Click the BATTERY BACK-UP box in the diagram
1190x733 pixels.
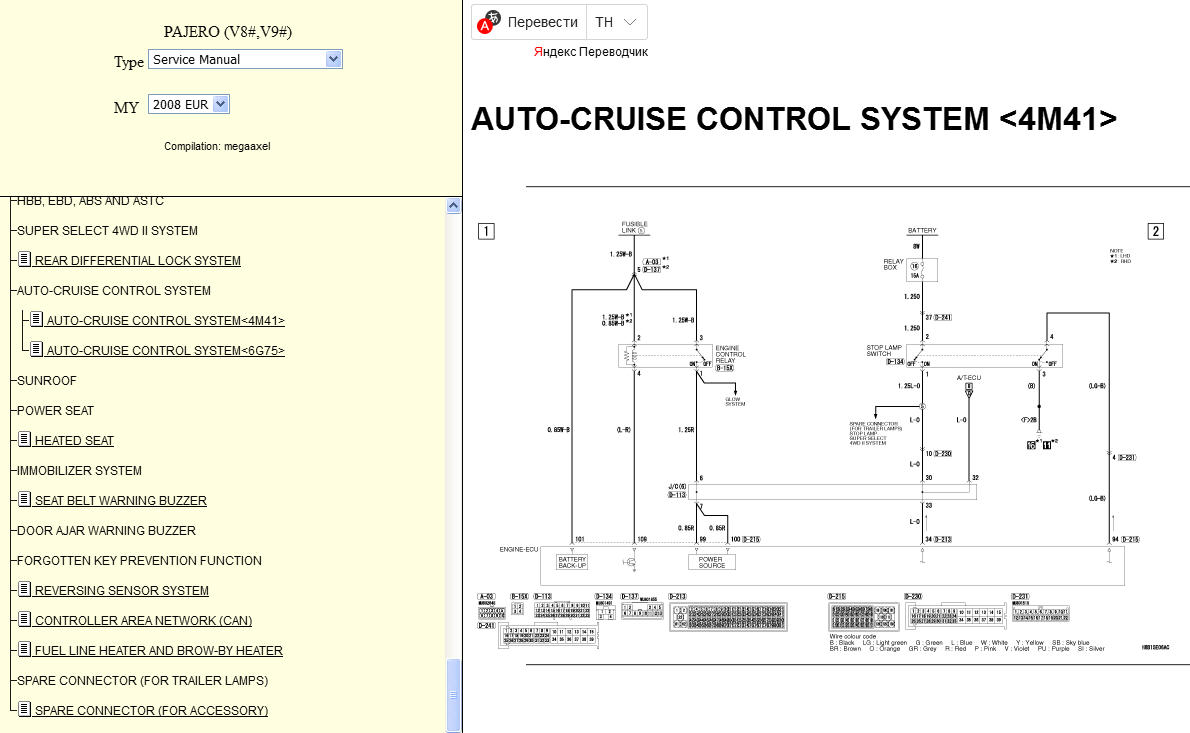pyautogui.click(x=572, y=562)
